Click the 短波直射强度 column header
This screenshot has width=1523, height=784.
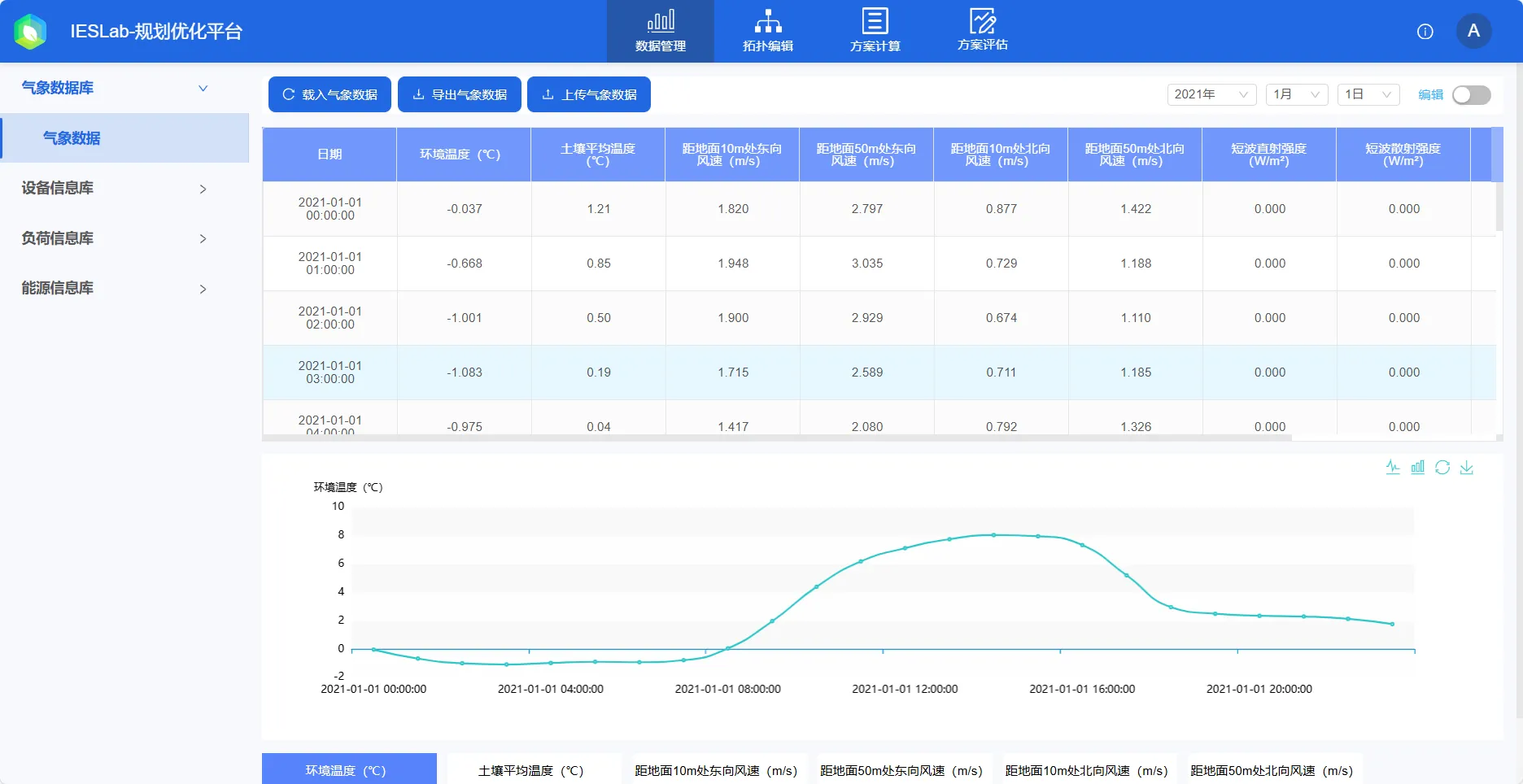click(1269, 155)
